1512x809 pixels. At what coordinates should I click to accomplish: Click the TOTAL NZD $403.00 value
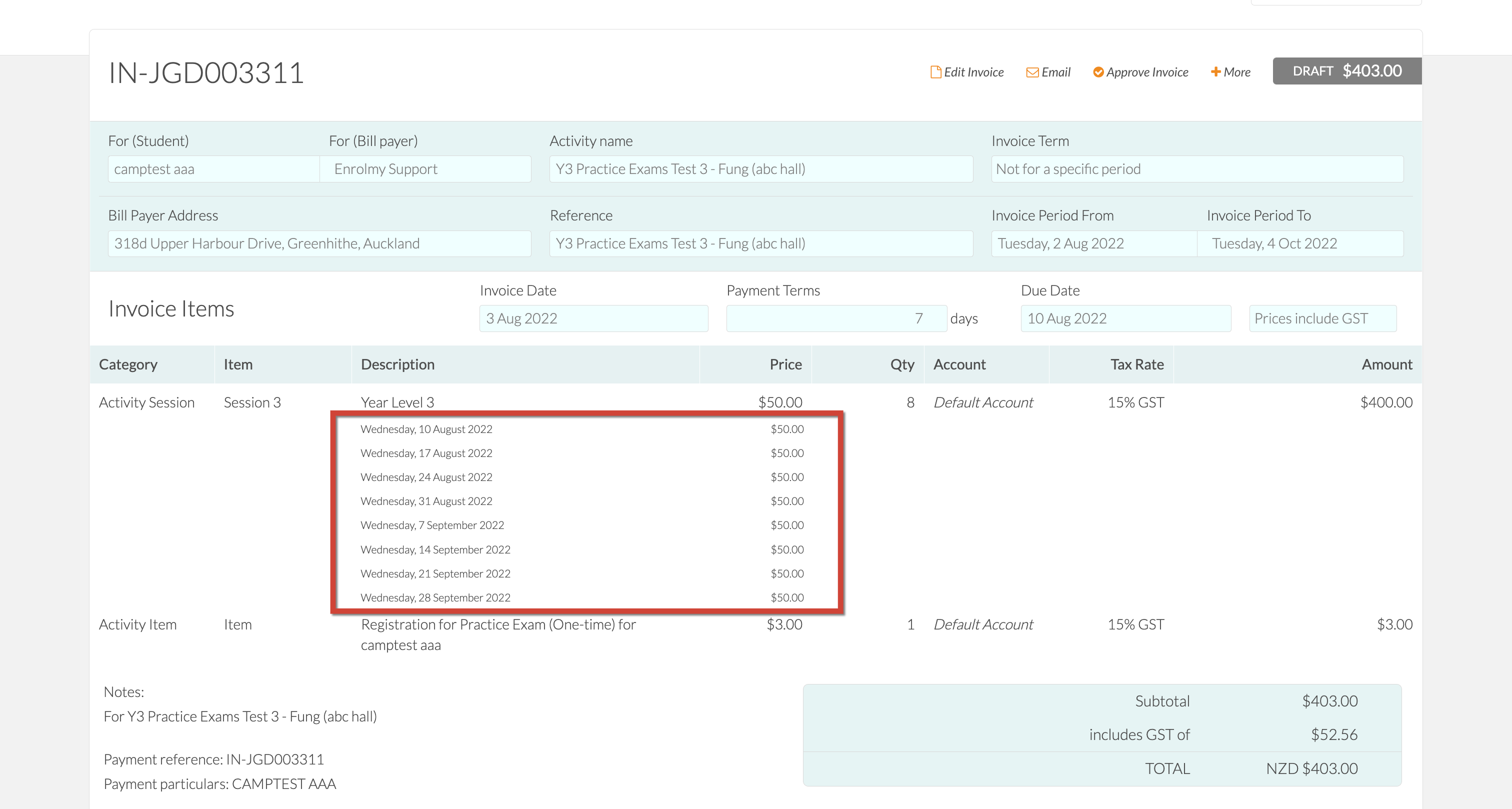click(x=1312, y=768)
